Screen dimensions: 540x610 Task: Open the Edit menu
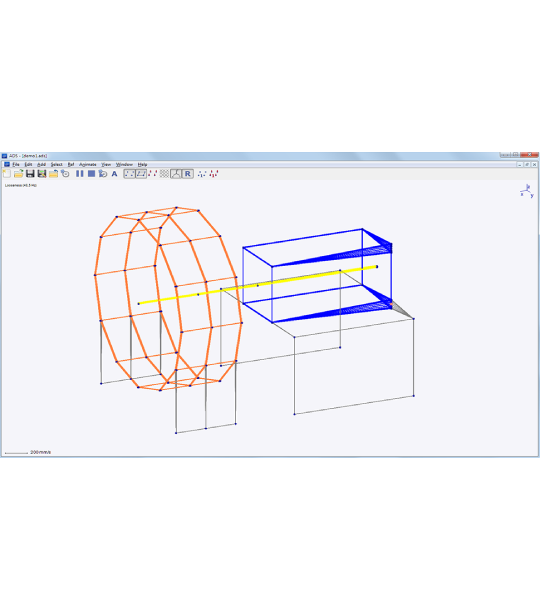point(28,165)
